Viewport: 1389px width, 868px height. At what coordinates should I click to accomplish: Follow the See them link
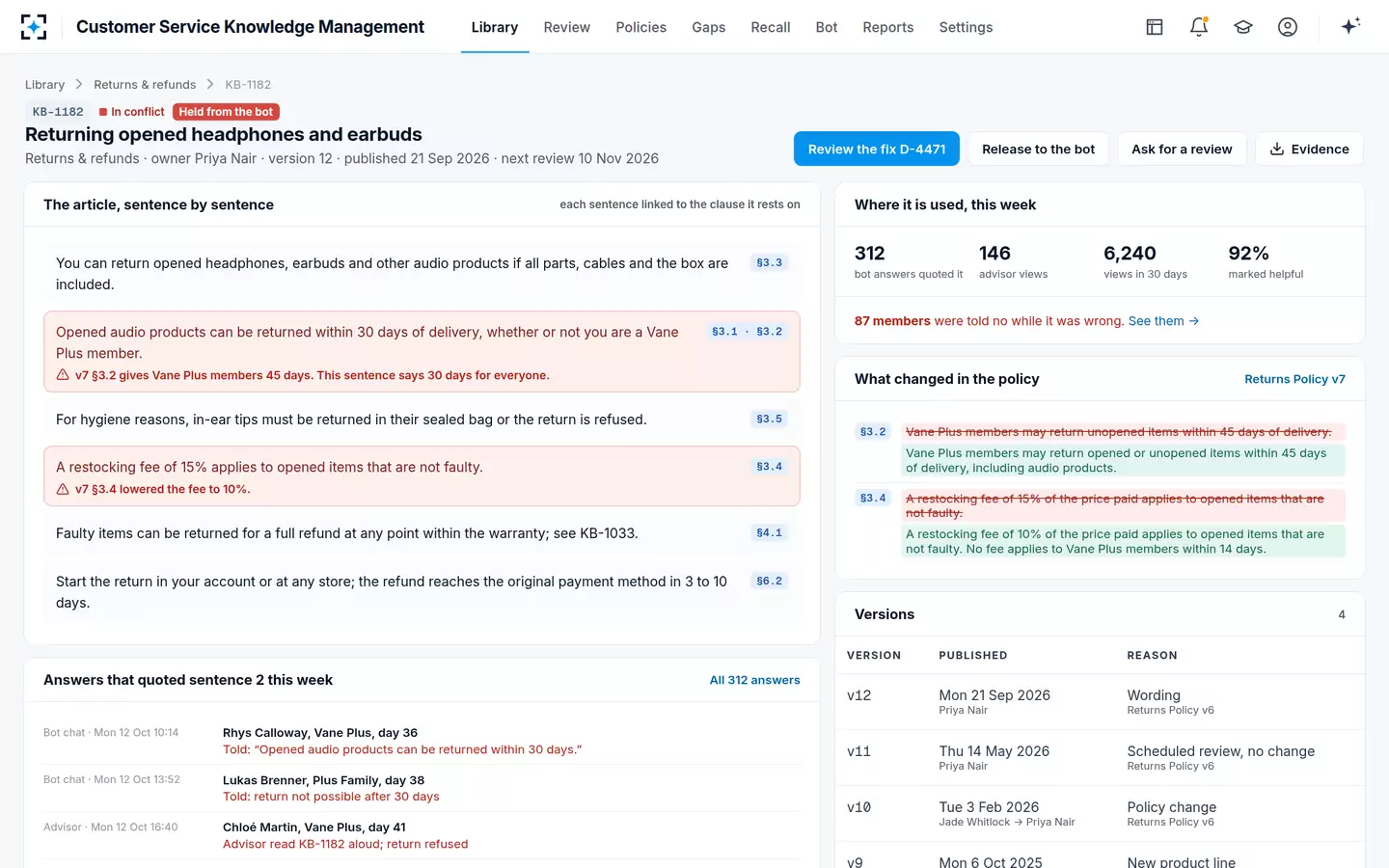coord(1163,321)
